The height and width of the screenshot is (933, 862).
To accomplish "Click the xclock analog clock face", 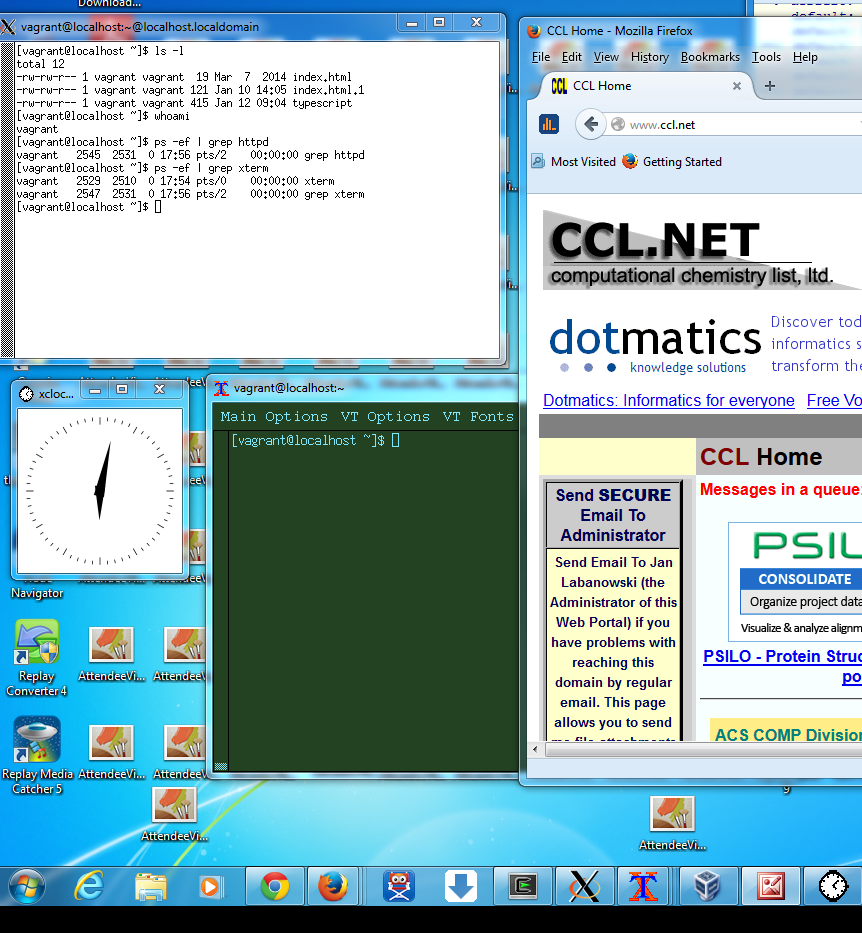I will coord(100,489).
